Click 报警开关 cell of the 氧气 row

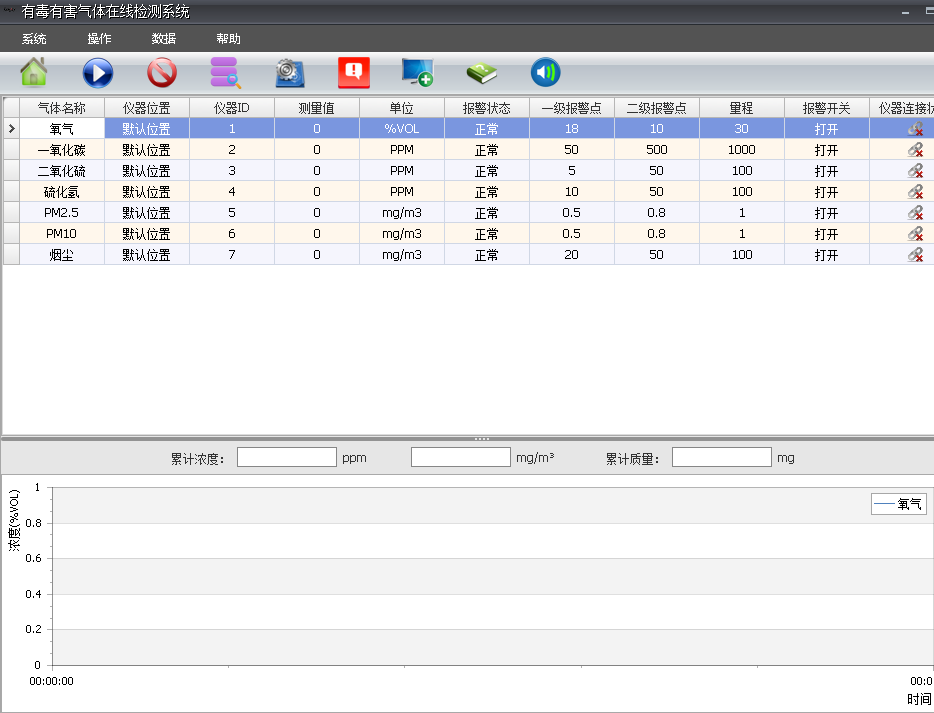[x=826, y=128]
